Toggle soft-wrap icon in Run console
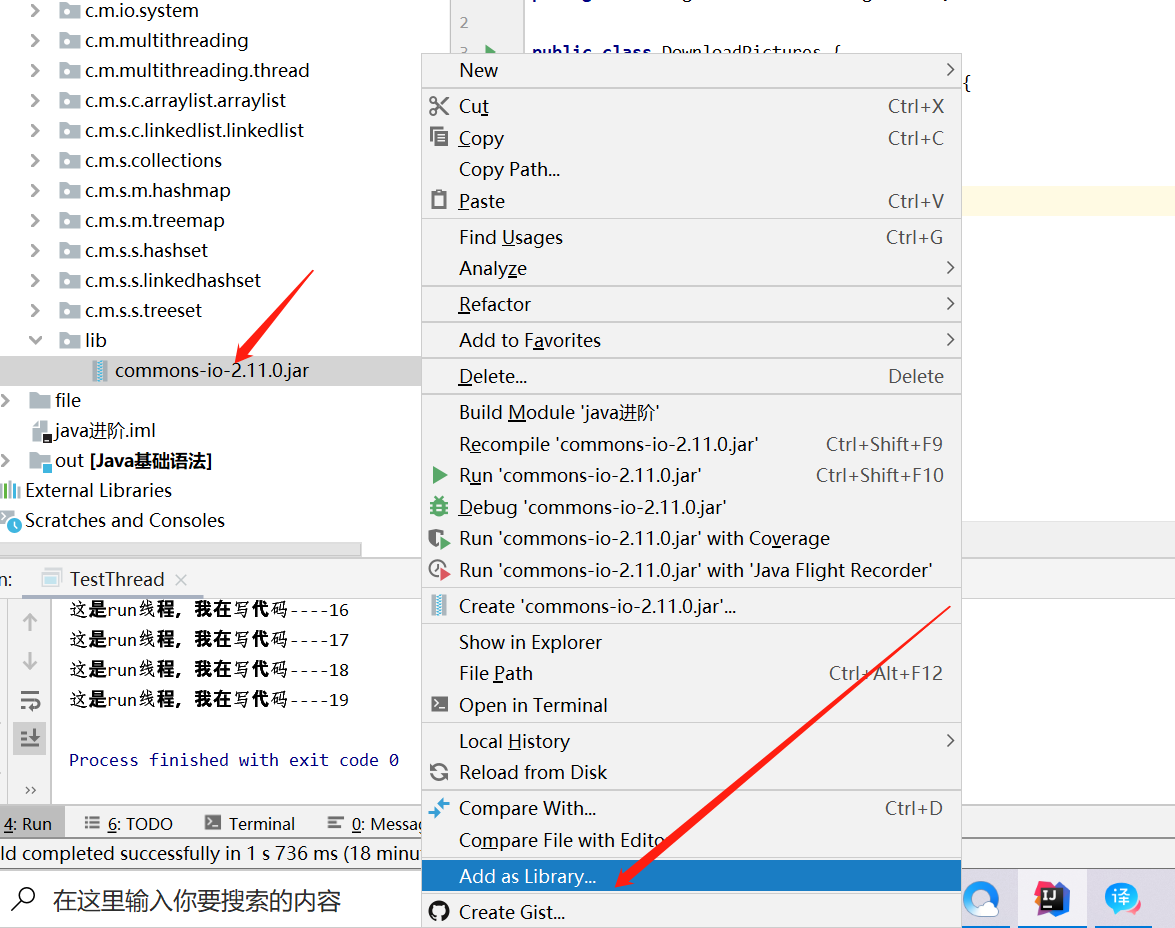1175x928 pixels. (x=30, y=700)
